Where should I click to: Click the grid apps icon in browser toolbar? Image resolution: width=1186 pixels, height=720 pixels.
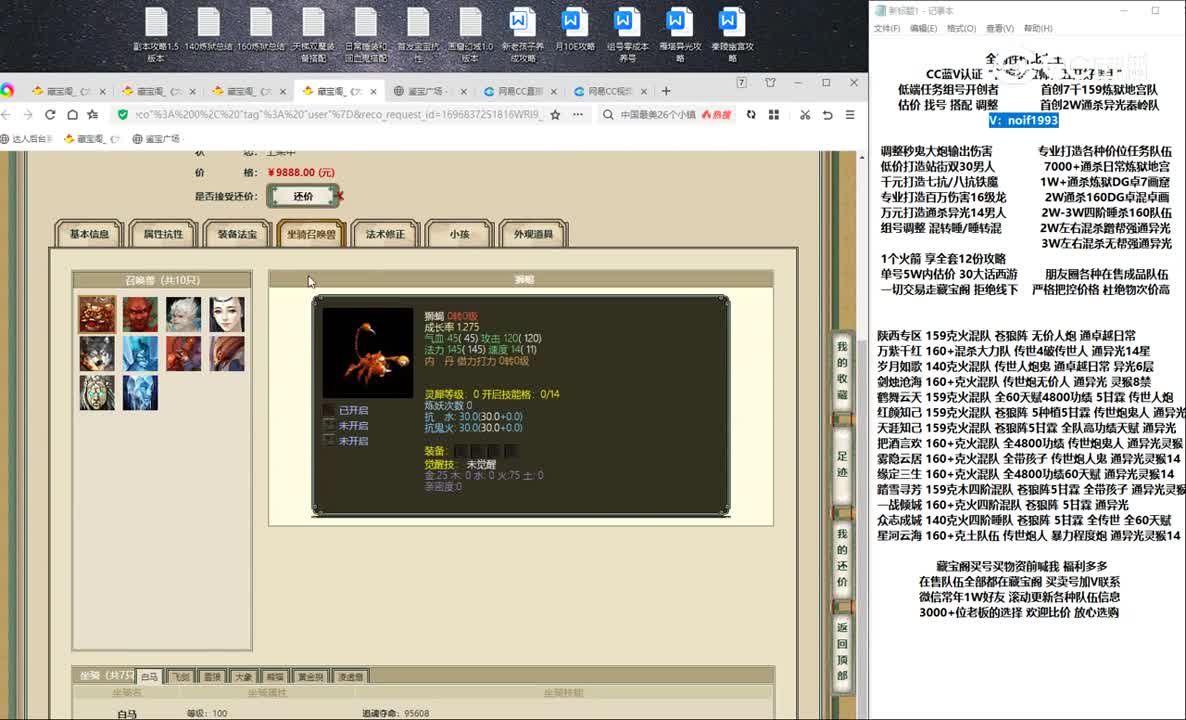tap(773, 115)
